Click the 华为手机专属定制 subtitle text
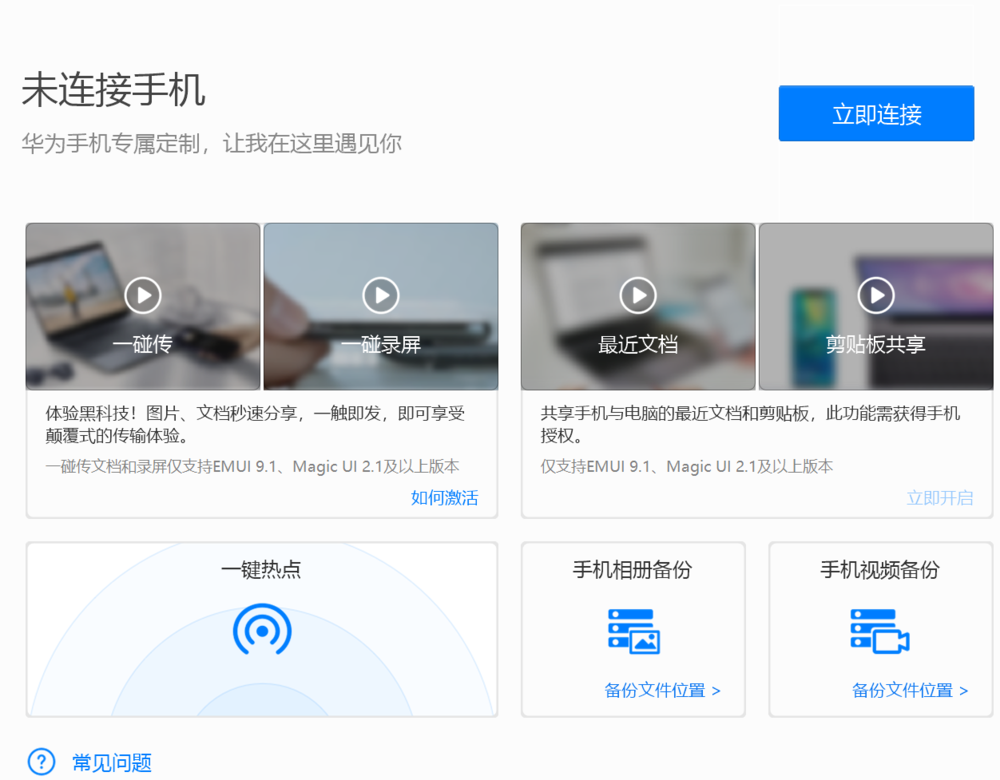Viewport: 1000px width, 780px height. [x=211, y=143]
